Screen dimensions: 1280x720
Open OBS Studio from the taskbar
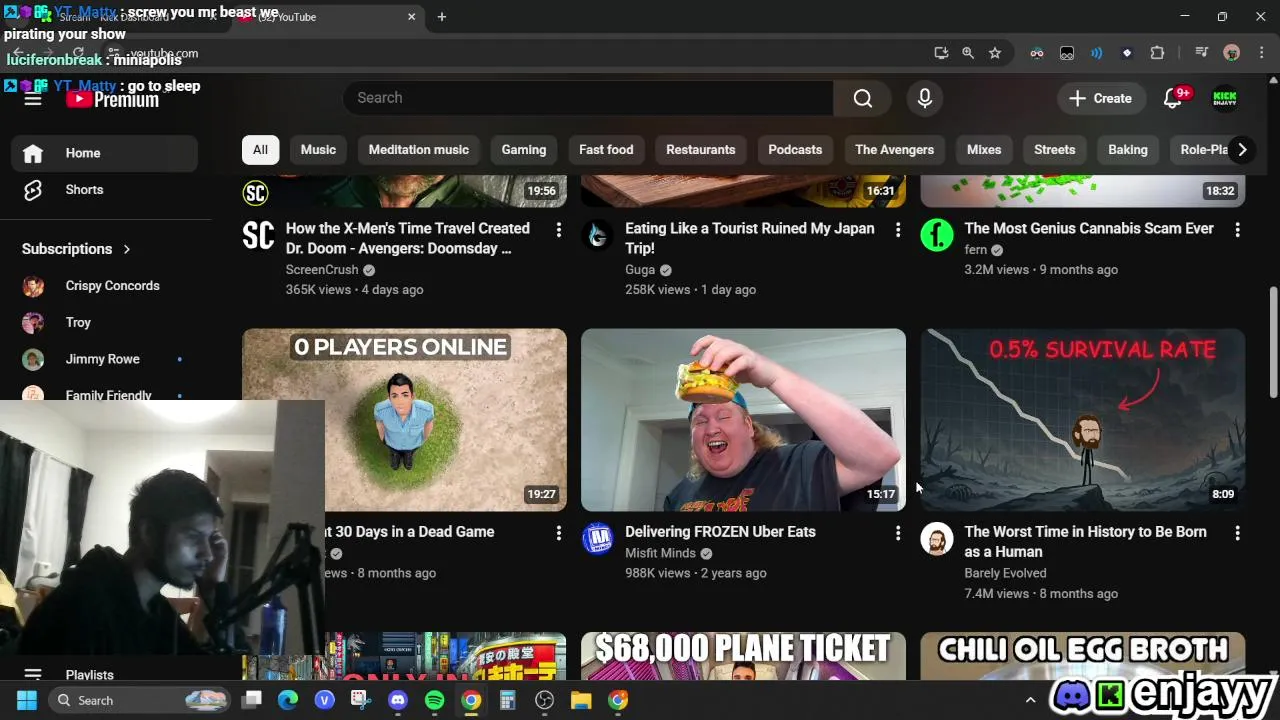pos(545,700)
